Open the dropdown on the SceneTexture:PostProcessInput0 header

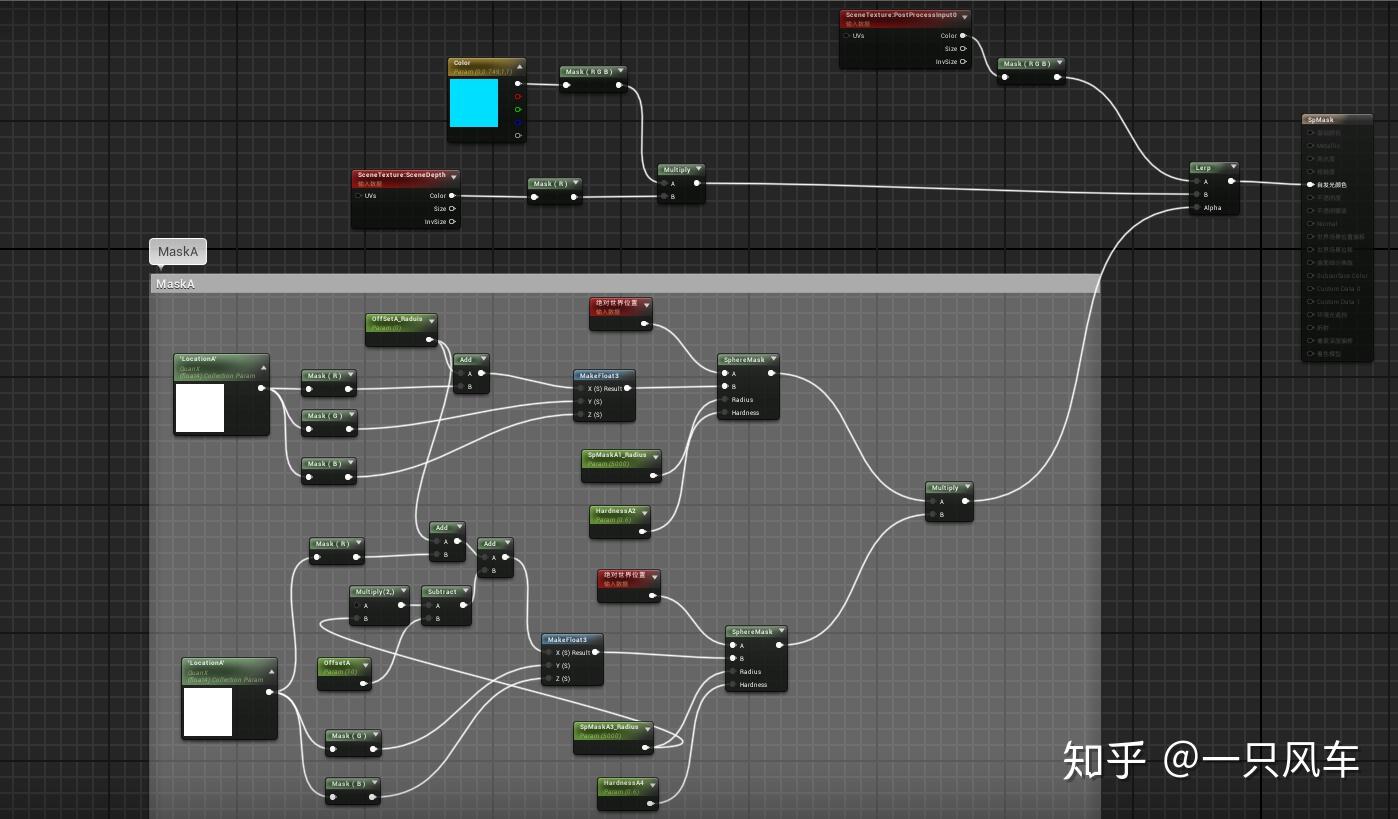pyautogui.click(x=964, y=17)
